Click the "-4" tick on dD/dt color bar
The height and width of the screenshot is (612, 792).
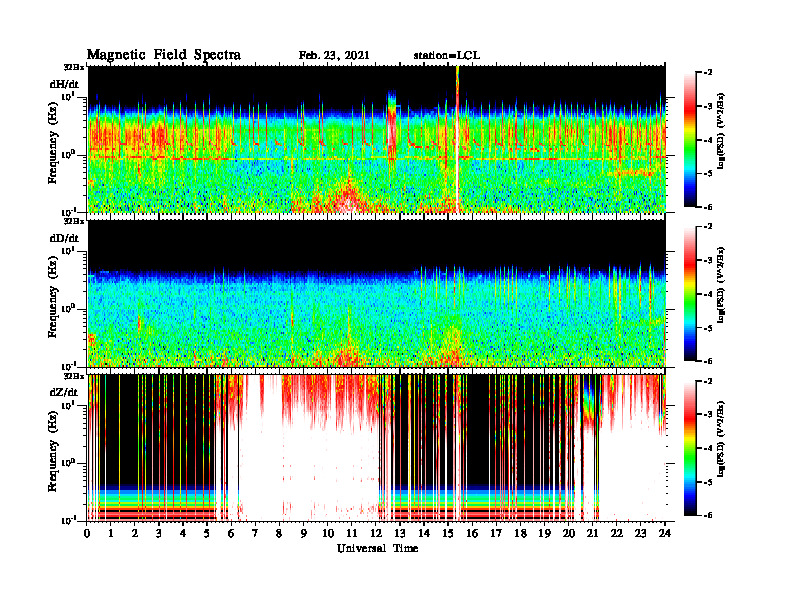point(708,294)
